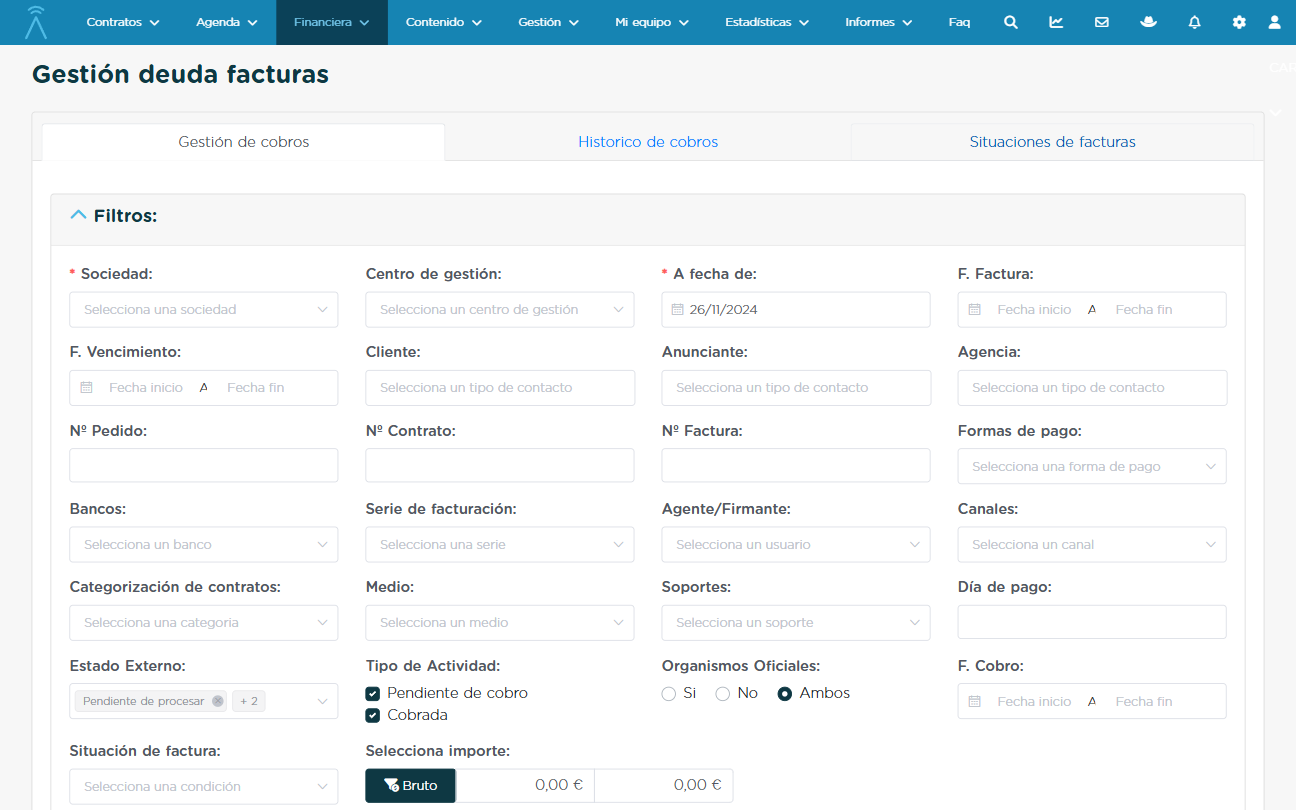
Task: Open the Canales dropdown
Action: tap(1092, 545)
